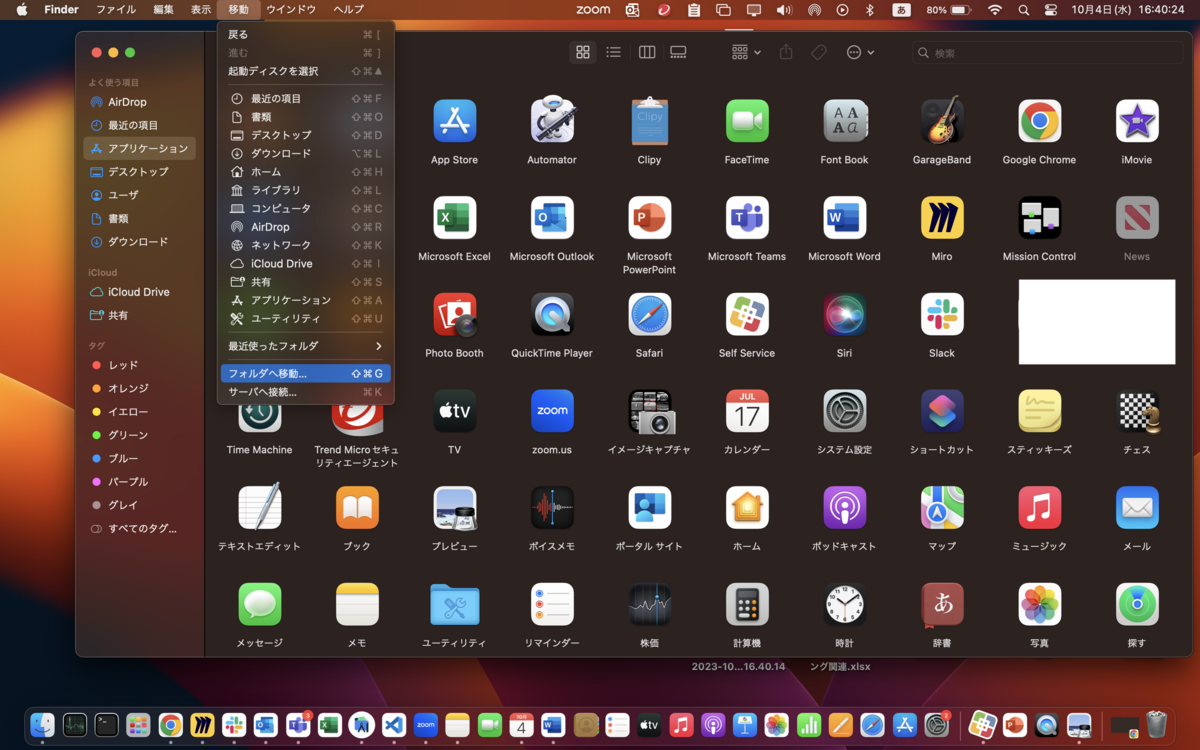Click the Clipy application icon
1200x750 pixels.
tap(649, 121)
